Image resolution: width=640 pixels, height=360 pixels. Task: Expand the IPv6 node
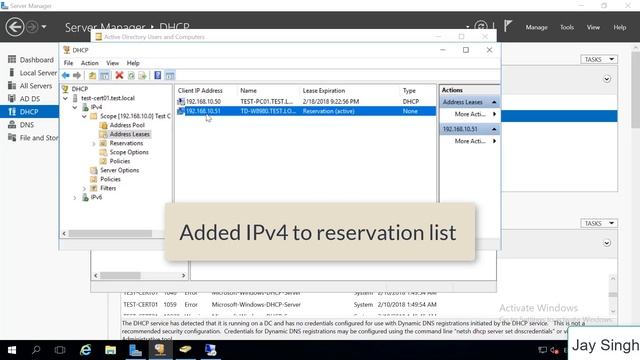click(x=75, y=198)
